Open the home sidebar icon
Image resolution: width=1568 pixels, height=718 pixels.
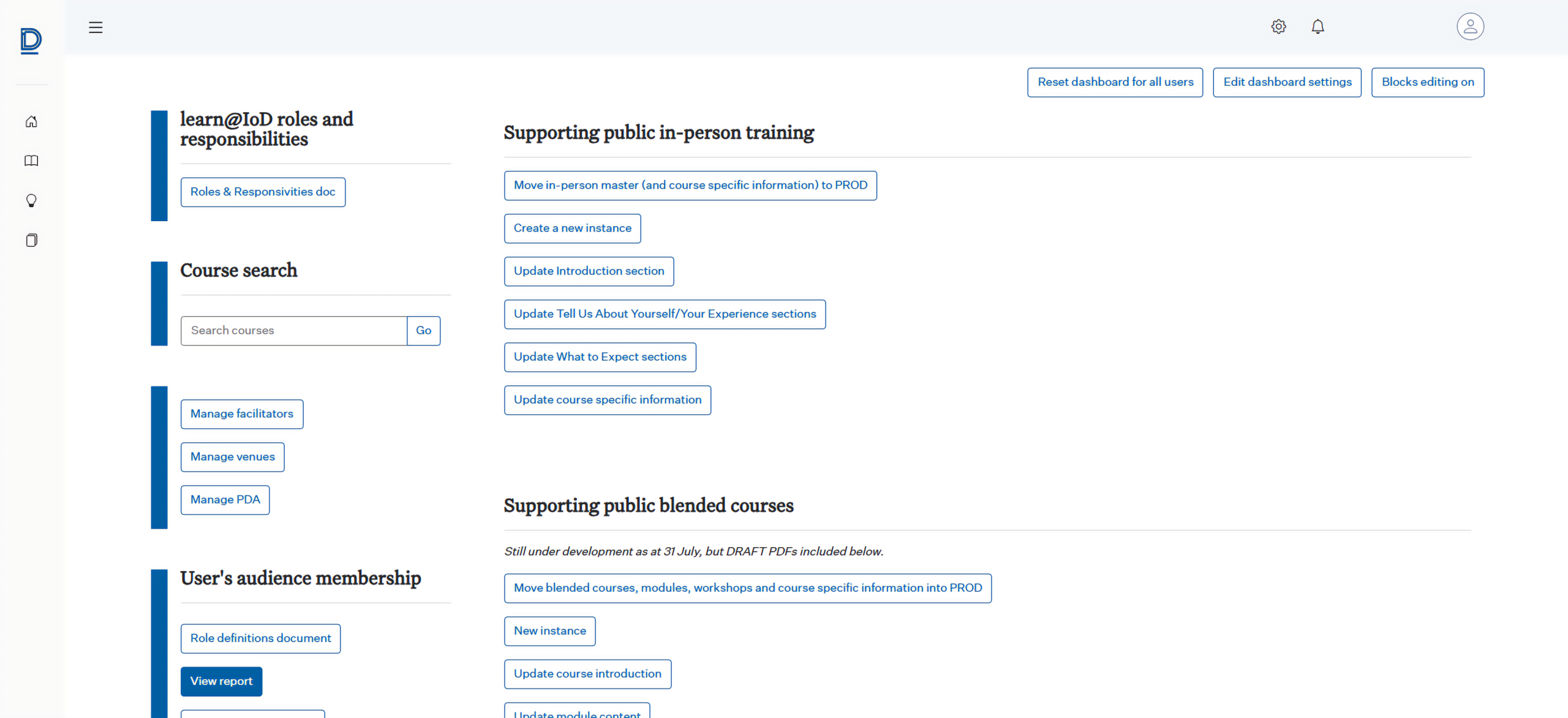point(31,122)
